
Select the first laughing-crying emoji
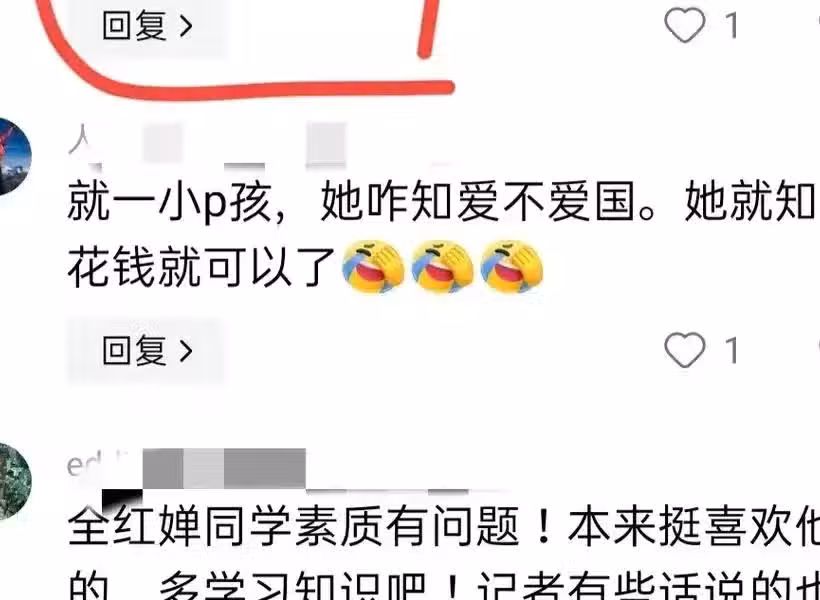click(373, 267)
